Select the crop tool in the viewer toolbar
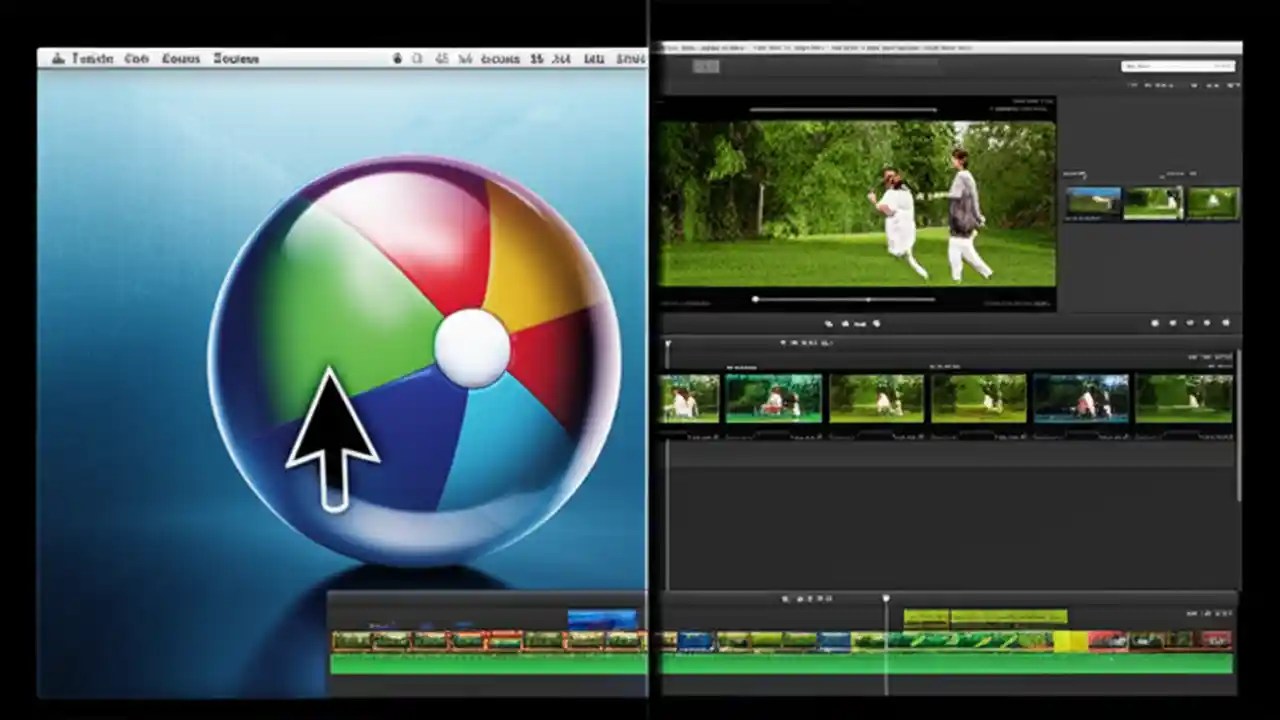 [830, 322]
